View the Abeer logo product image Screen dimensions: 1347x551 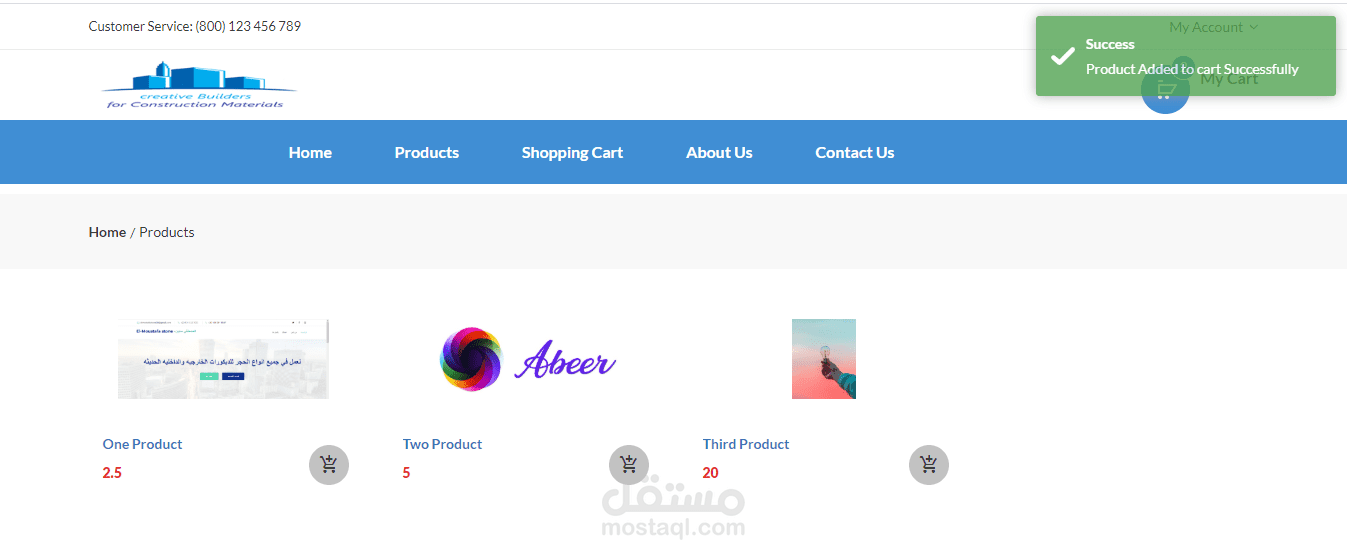click(528, 359)
